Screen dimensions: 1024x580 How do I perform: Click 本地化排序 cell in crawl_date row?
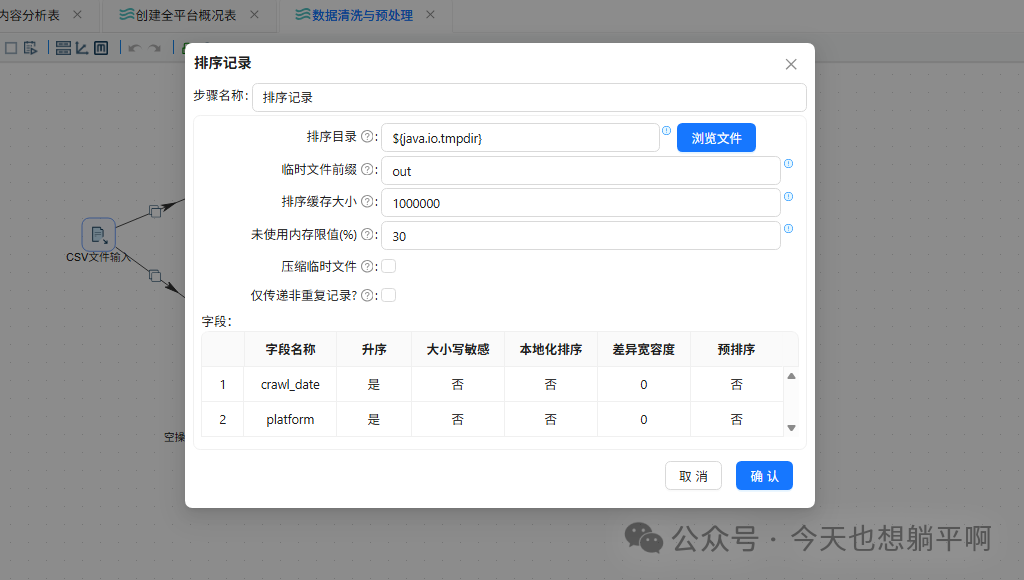551,385
